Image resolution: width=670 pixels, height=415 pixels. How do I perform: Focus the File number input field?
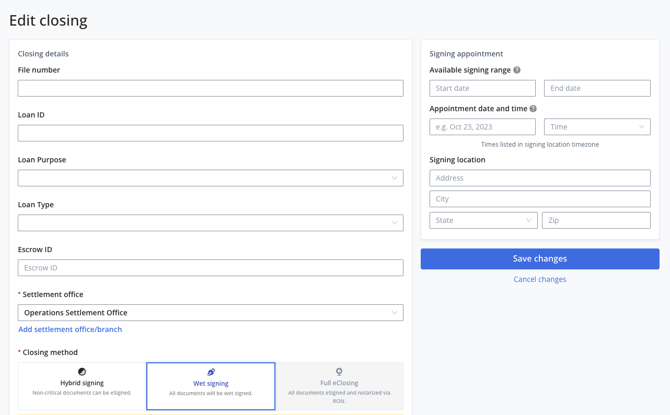tap(210, 88)
